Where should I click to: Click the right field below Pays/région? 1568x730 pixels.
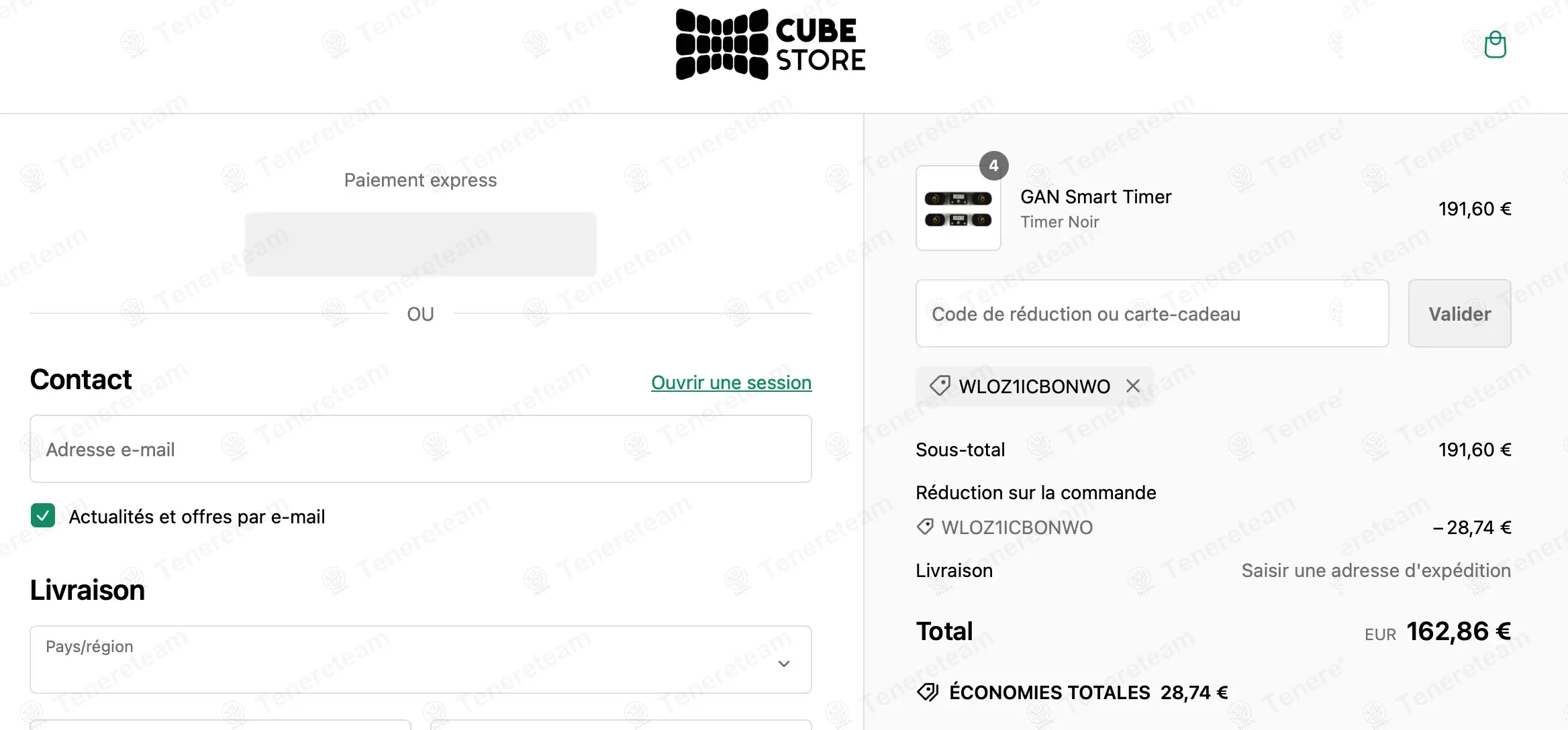click(620, 725)
